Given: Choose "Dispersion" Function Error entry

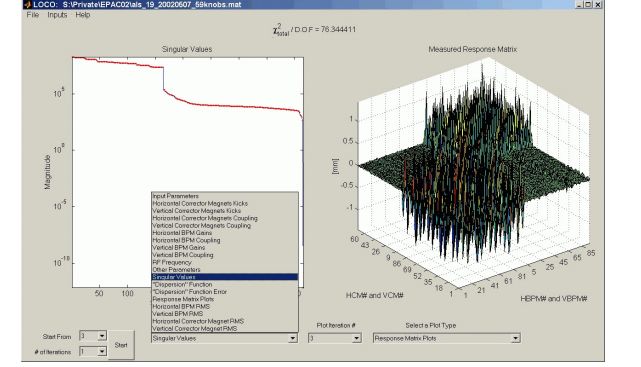Looking at the screenshot, I should (224, 292).
